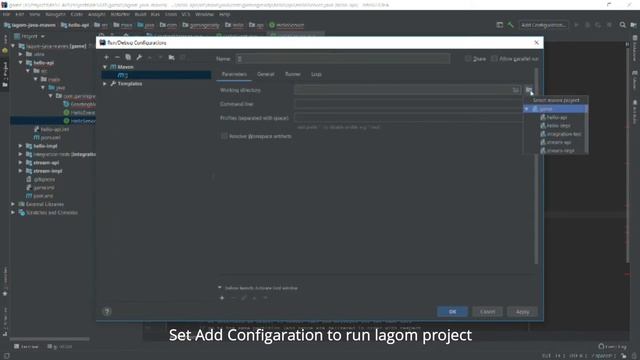Click the folder icon right of the search magnifier
The height and width of the screenshot is (360, 640).
tap(633, 25)
